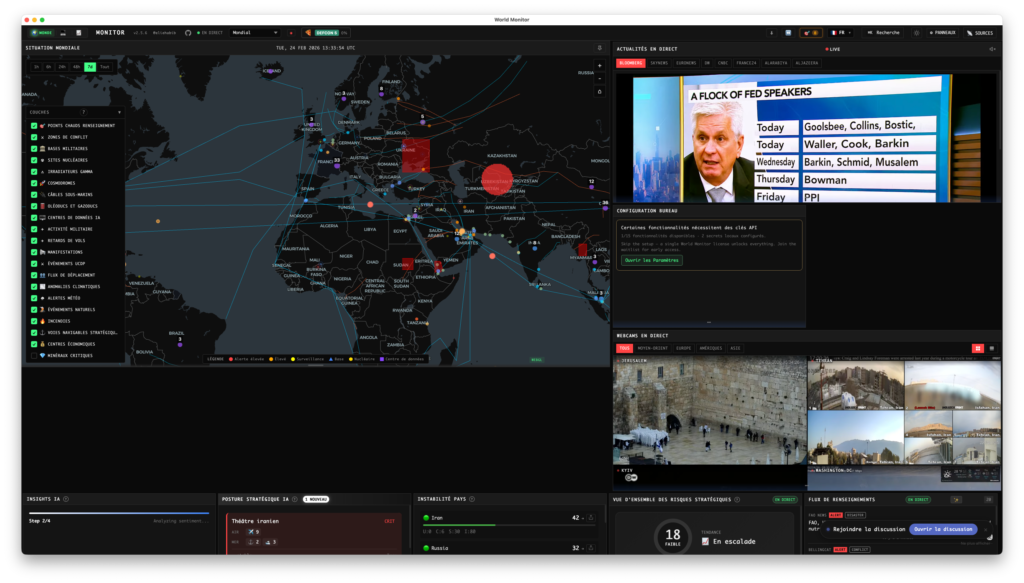Open the FR language selector dropdown
Image resolution: width=1024 pixels, height=583 pixels.
click(x=840, y=32)
